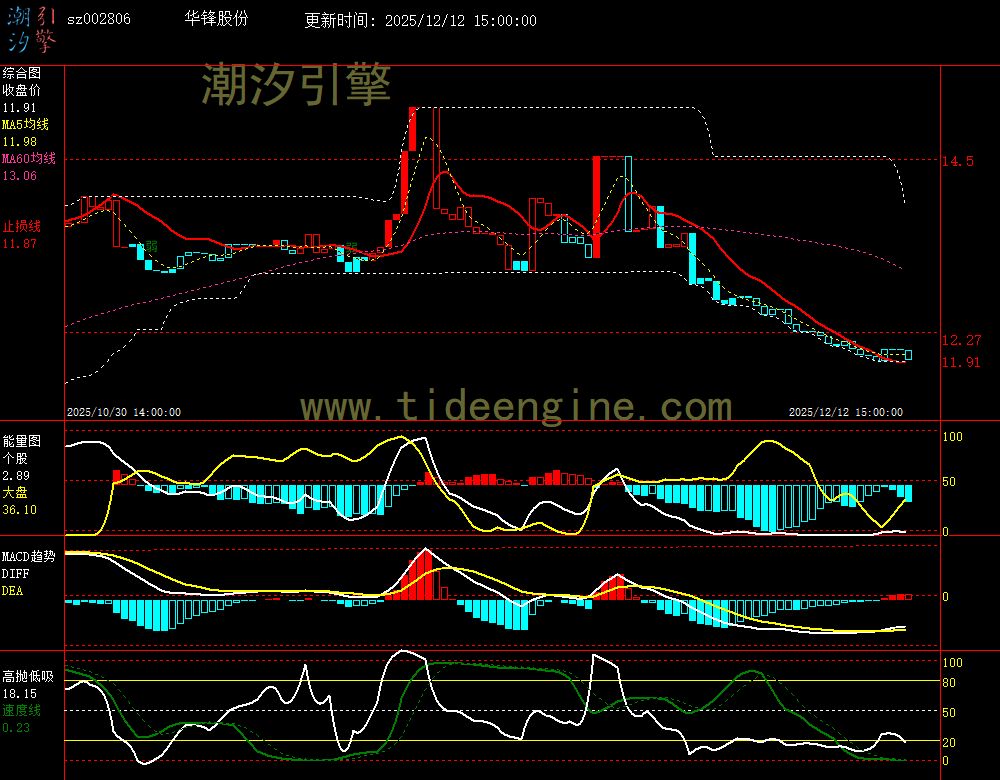1000x780 pixels.
Task: Toggle the MA5均线 legend label
Action: point(25,125)
